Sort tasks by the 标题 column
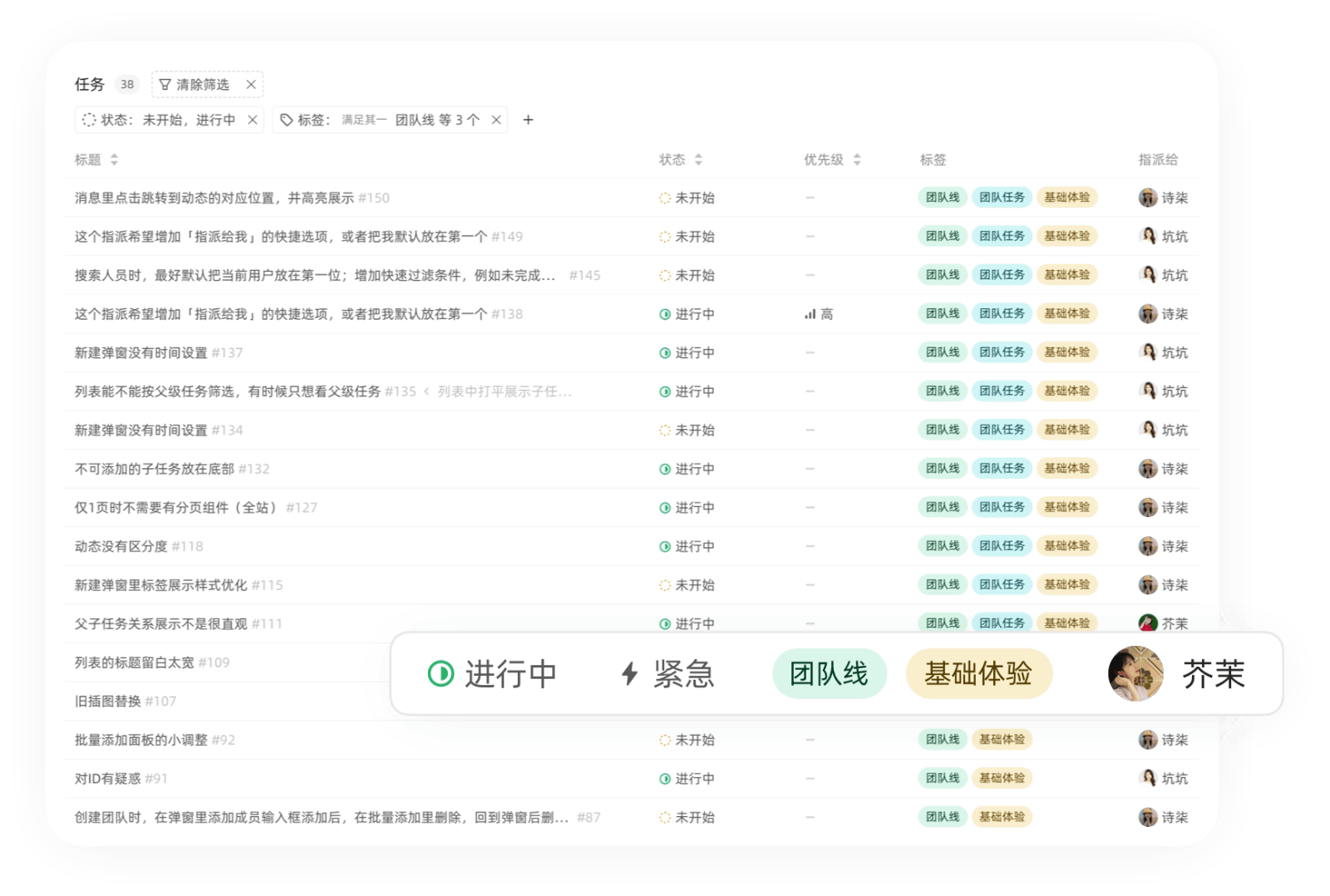1330x896 pixels. (115, 160)
